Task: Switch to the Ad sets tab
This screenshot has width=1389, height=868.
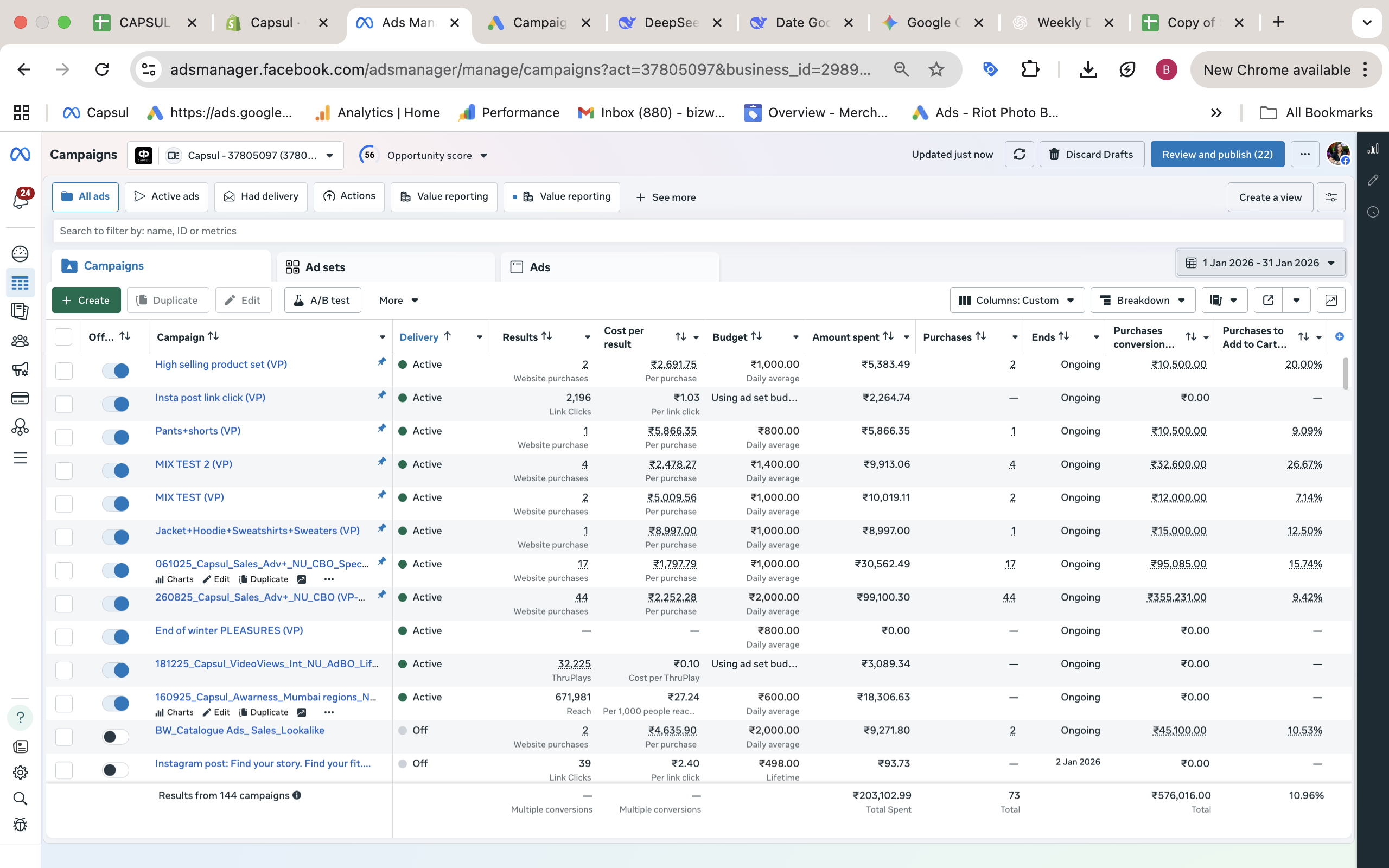Action: pyautogui.click(x=325, y=267)
